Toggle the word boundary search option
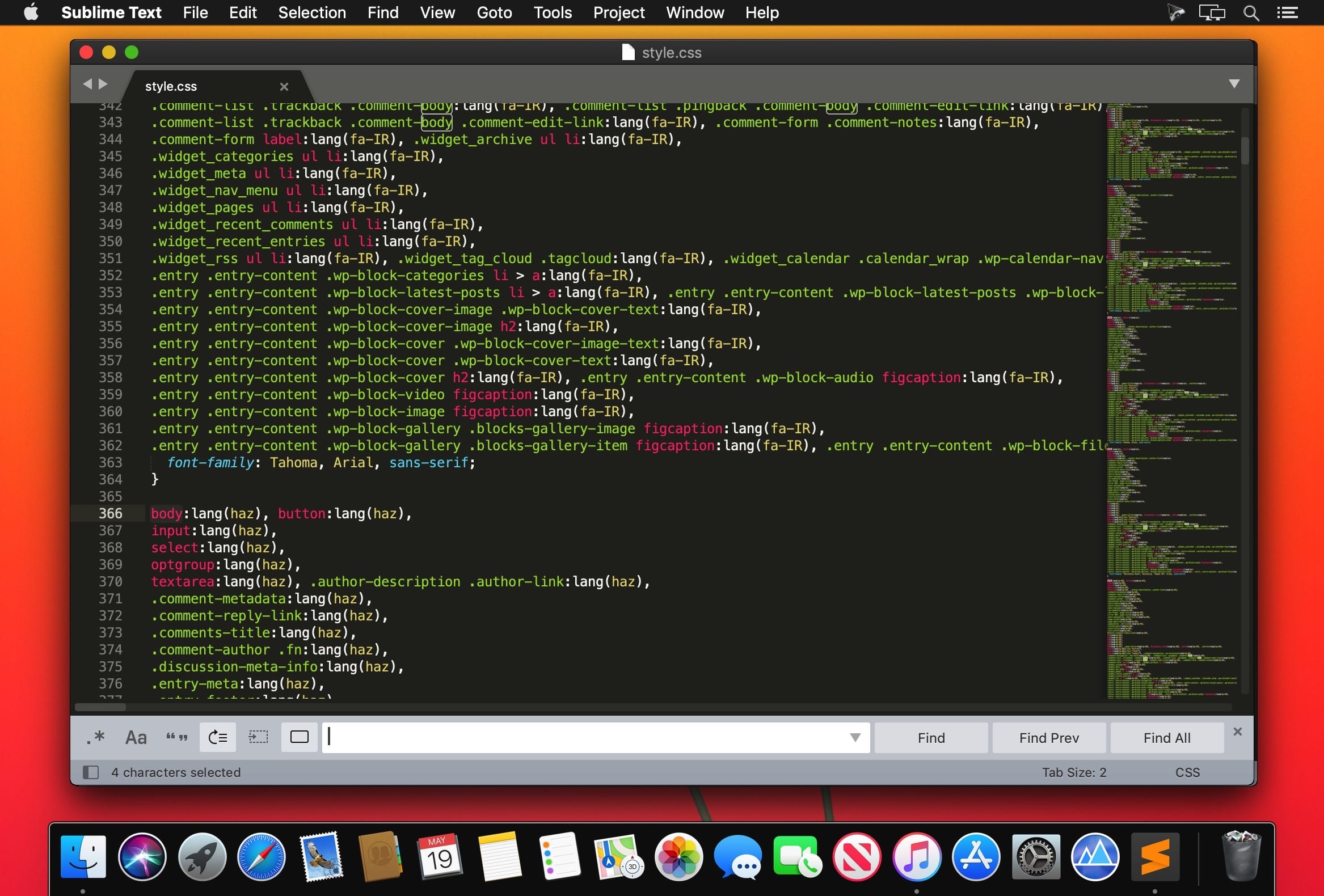 (176, 737)
